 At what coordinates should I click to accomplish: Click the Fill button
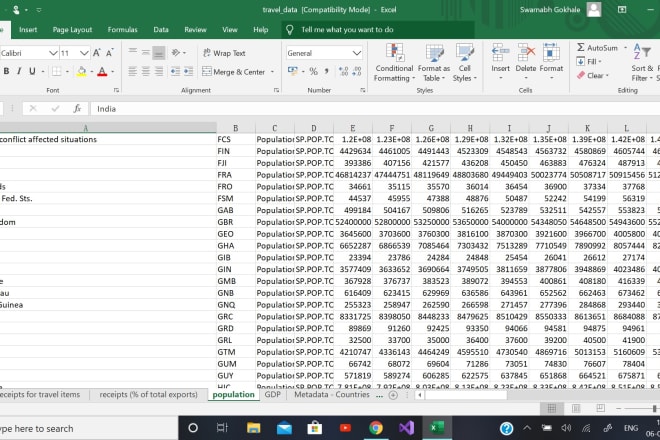pyautogui.click(x=589, y=61)
